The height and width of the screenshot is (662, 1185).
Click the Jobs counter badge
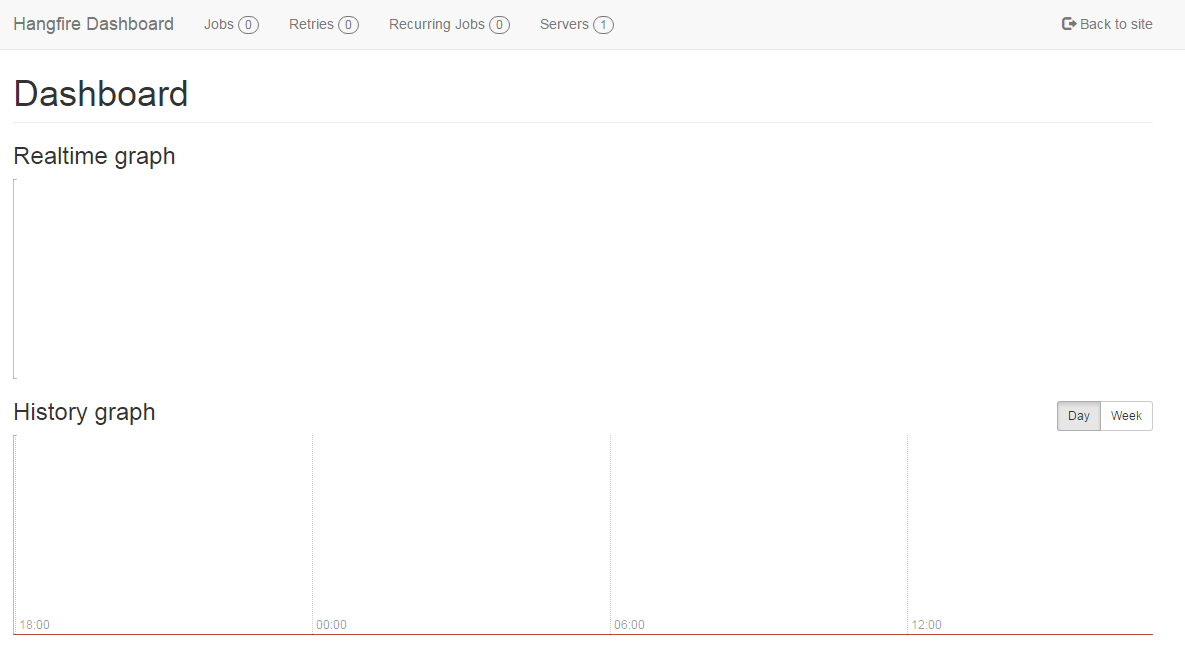[248, 24]
